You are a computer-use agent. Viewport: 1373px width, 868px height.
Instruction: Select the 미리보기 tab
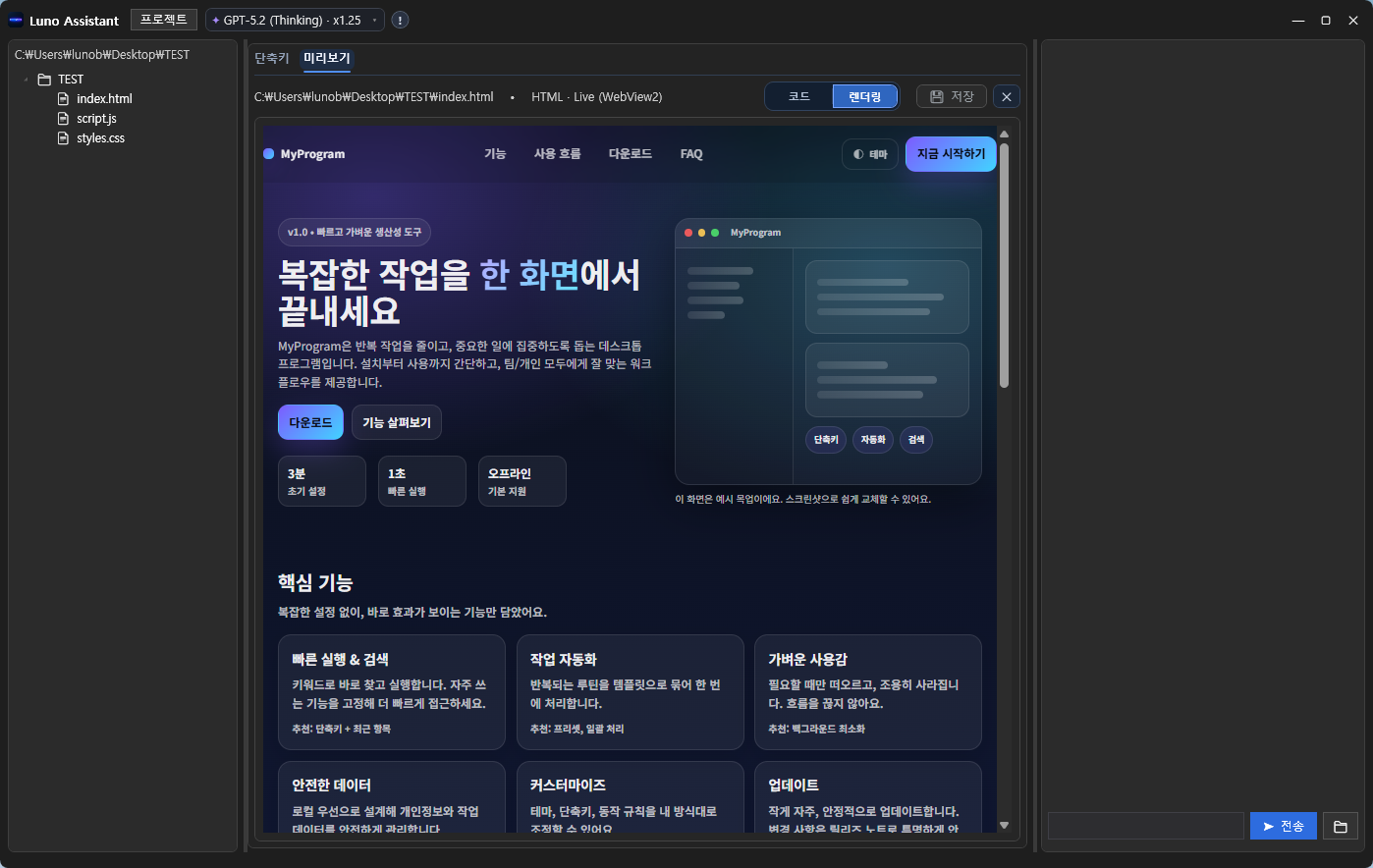click(x=325, y=59)
